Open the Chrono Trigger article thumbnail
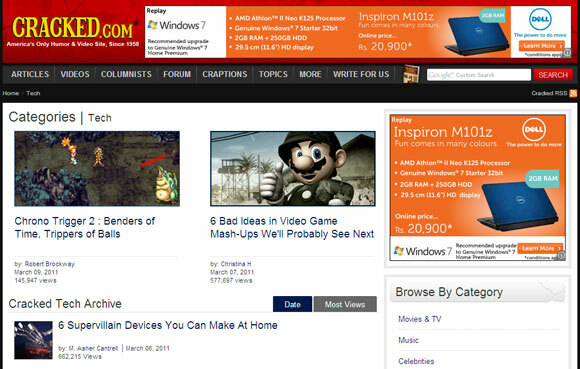Screen dimensions: 580x369 (97, 168)
